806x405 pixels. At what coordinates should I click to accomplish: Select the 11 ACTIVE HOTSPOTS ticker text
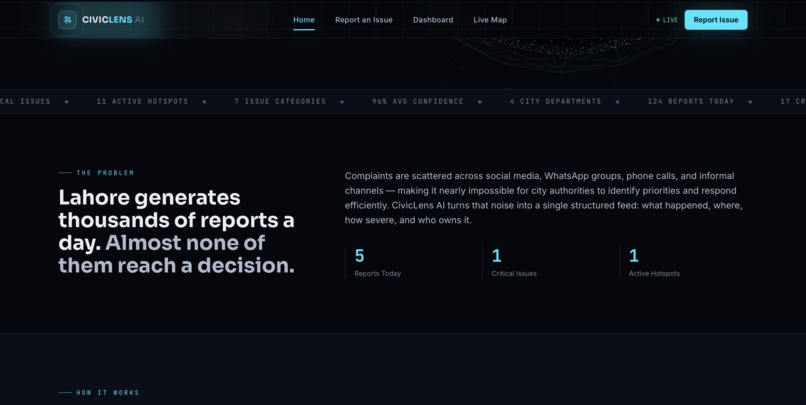pyautogui.click(x=142, y=101)
